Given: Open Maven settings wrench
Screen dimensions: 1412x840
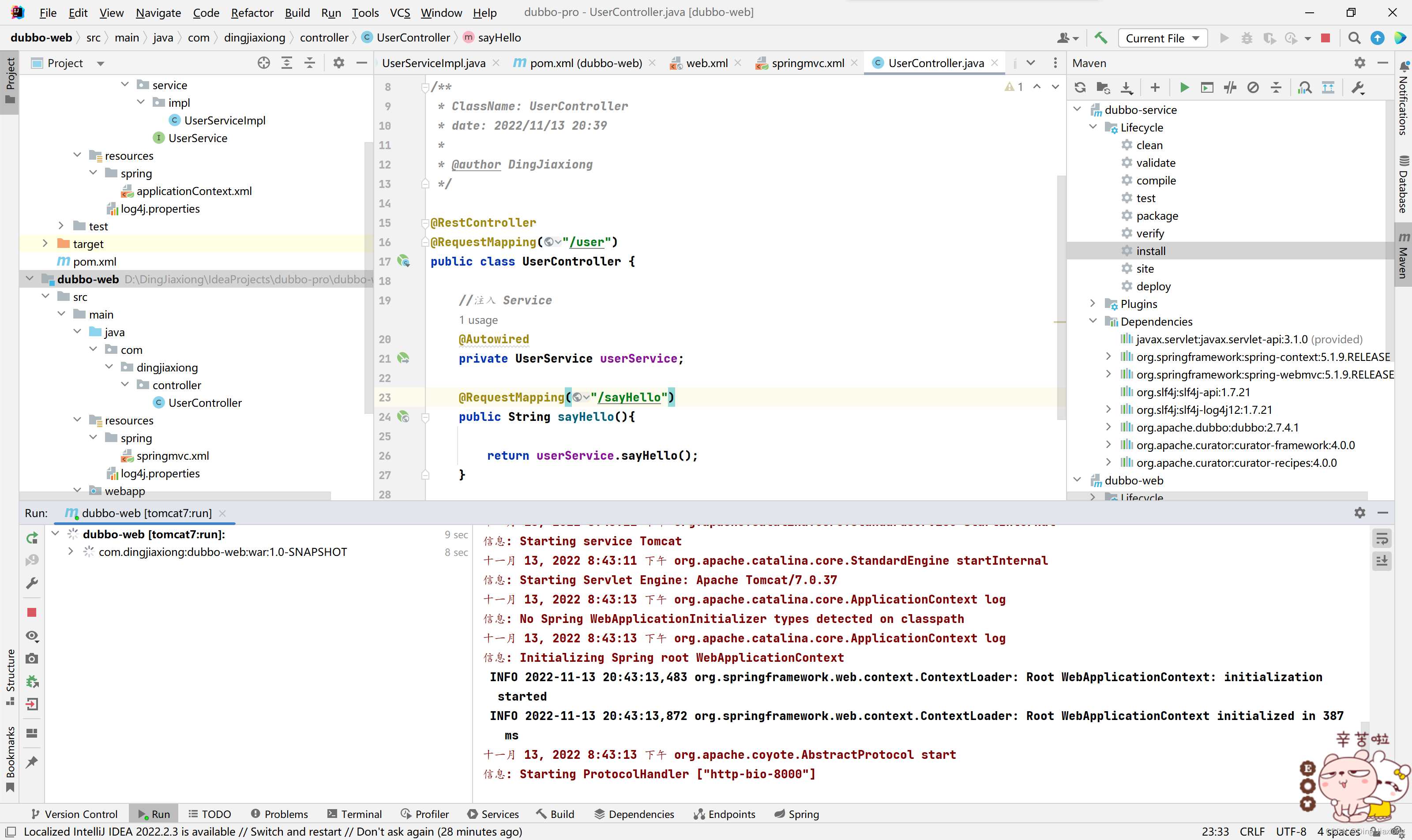Looking at the screenshot, I should click(x=1358, y=88).
